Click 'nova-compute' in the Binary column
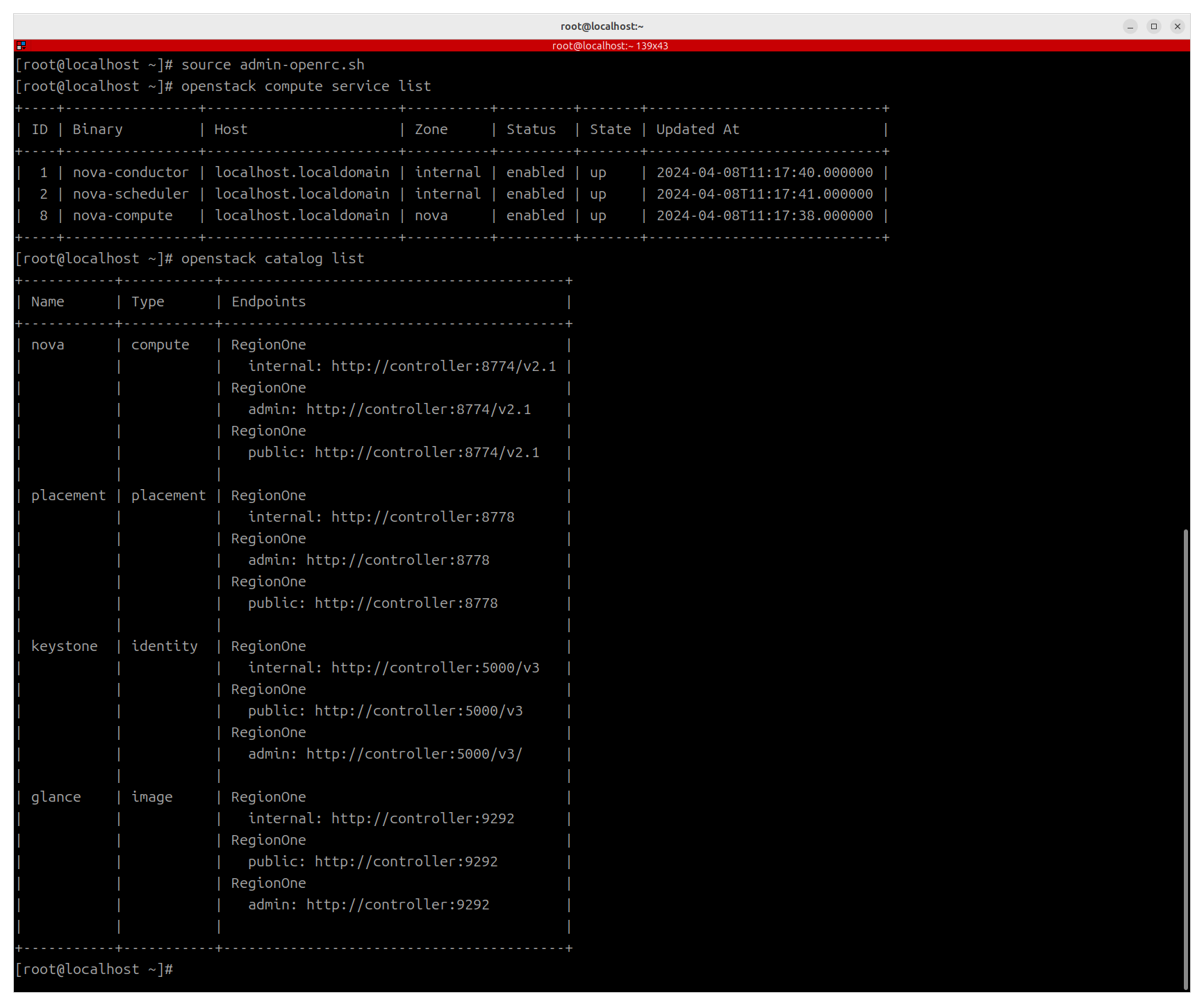The image size is (1204, 1006). point(123,215)
